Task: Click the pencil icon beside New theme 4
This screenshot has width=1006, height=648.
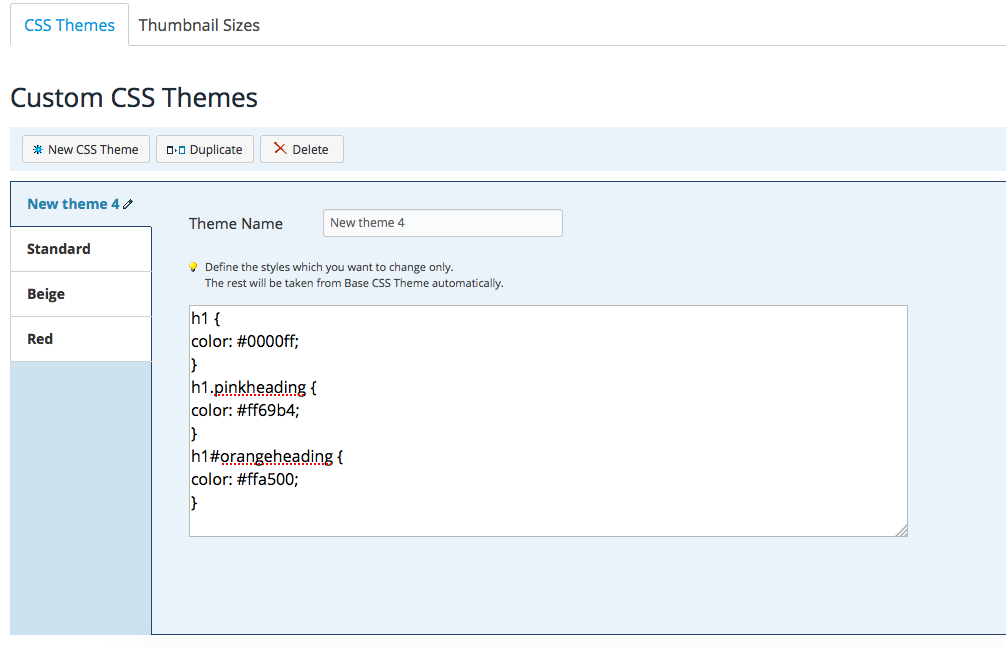Action: click(128, 204)
